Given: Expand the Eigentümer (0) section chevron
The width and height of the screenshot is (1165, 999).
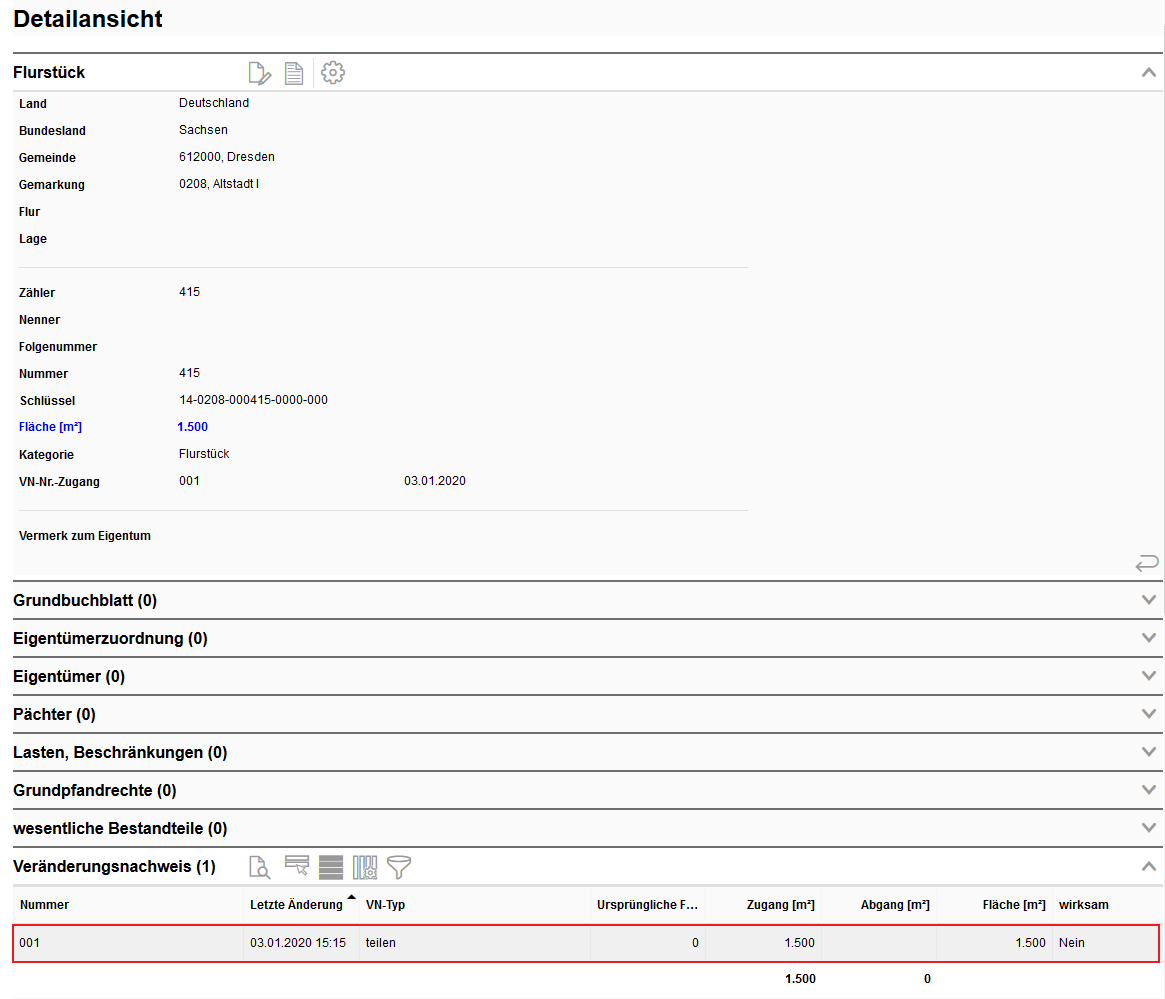Looking at the screenshot, I should tap(1149, 676).
